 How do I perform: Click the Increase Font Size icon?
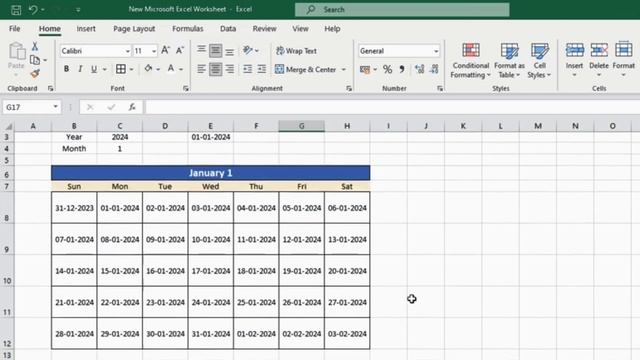point(165,50)
